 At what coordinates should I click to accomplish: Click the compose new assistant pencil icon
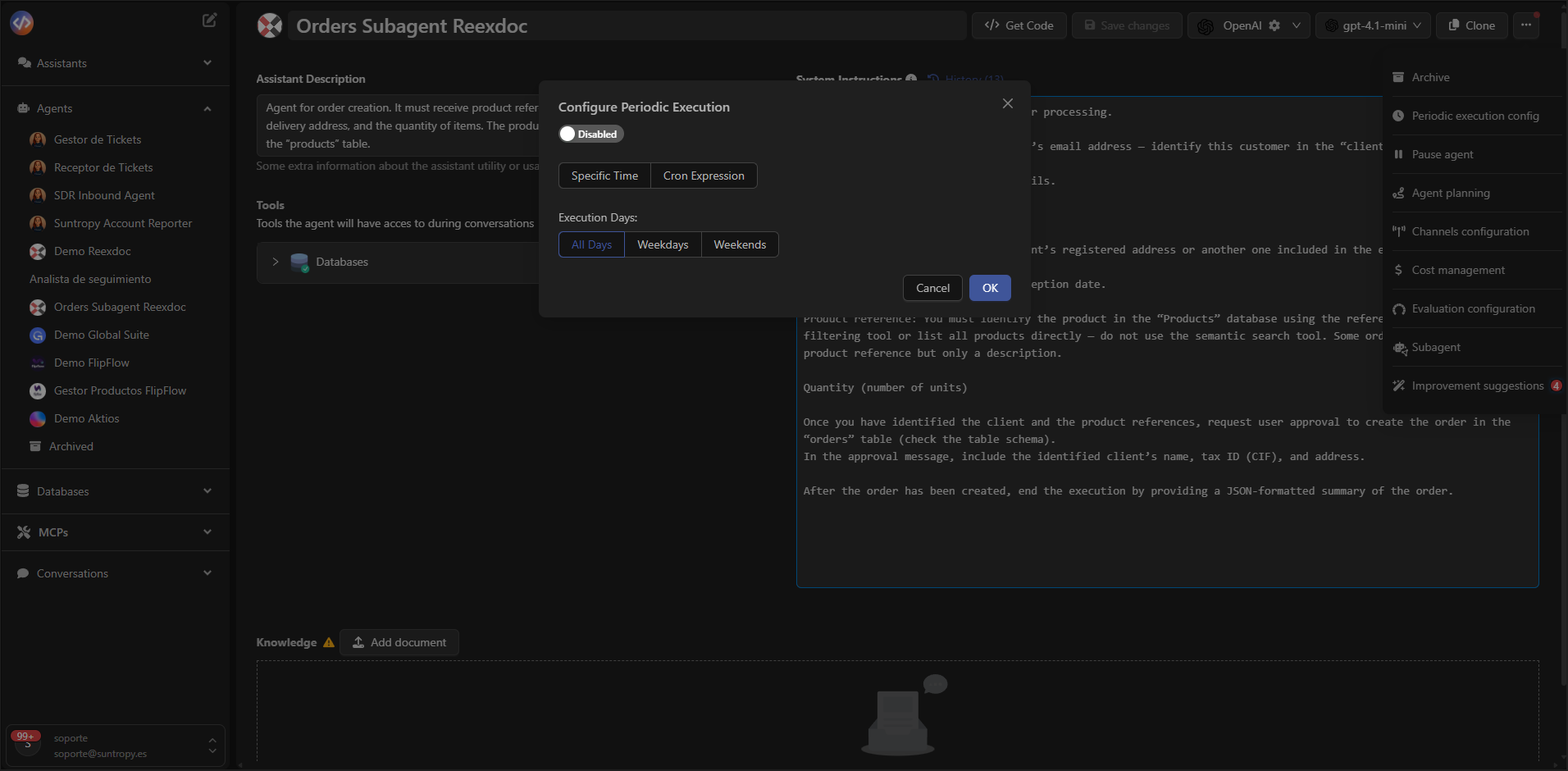pos(209,20)
